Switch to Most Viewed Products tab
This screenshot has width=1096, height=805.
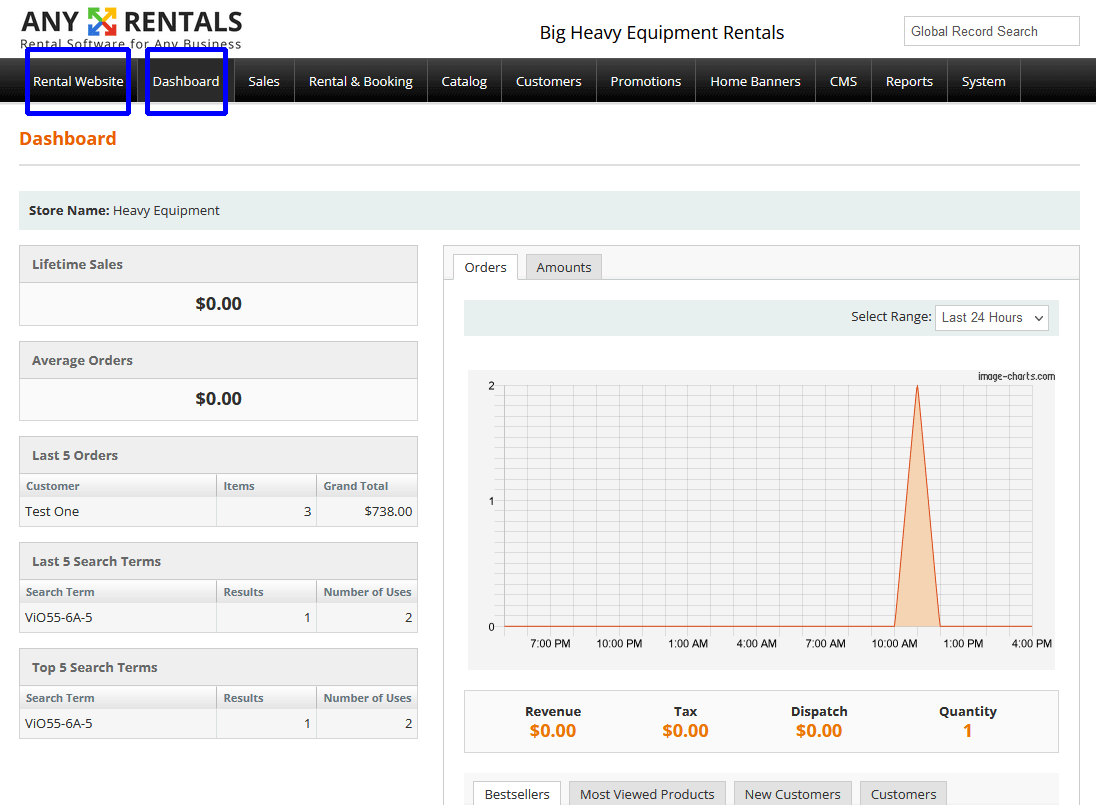point(647,794)
